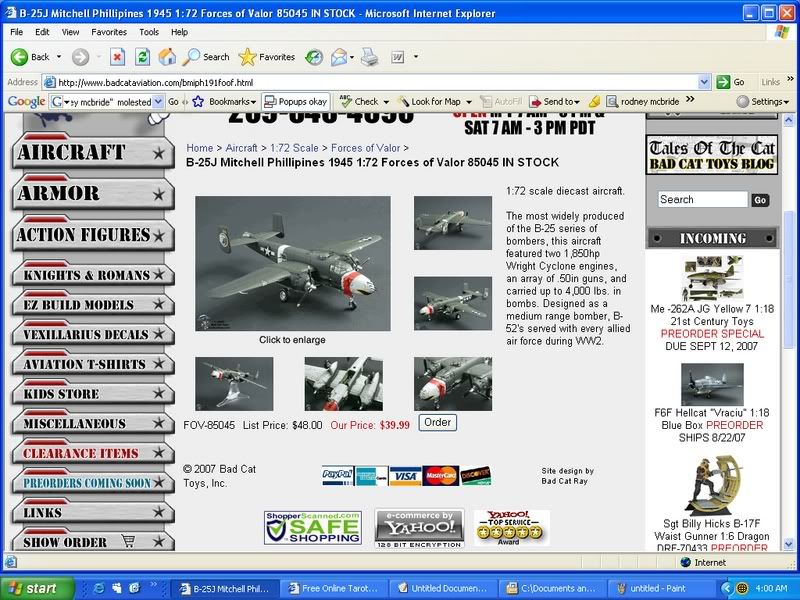Click the Google toolbar Bookmarks star
Image resolution: width=800 pixels, height=600 pixels.
click(x=198, y=102)
